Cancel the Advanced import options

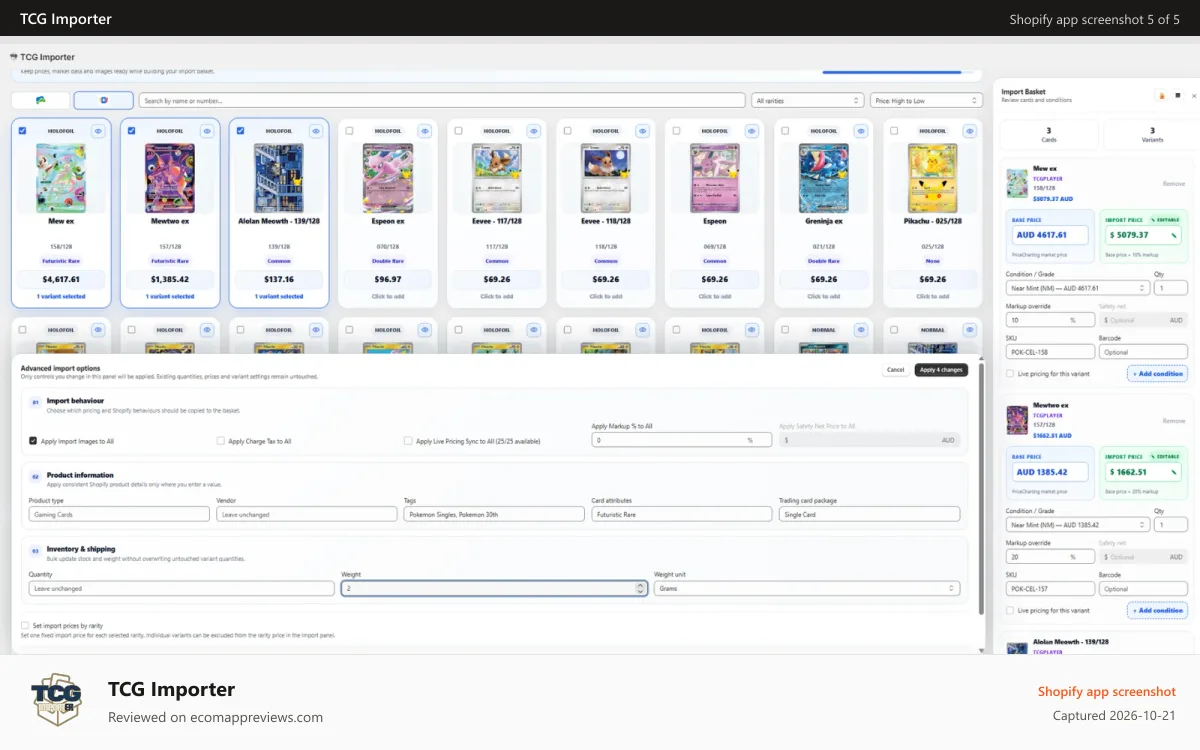(896, 370)
